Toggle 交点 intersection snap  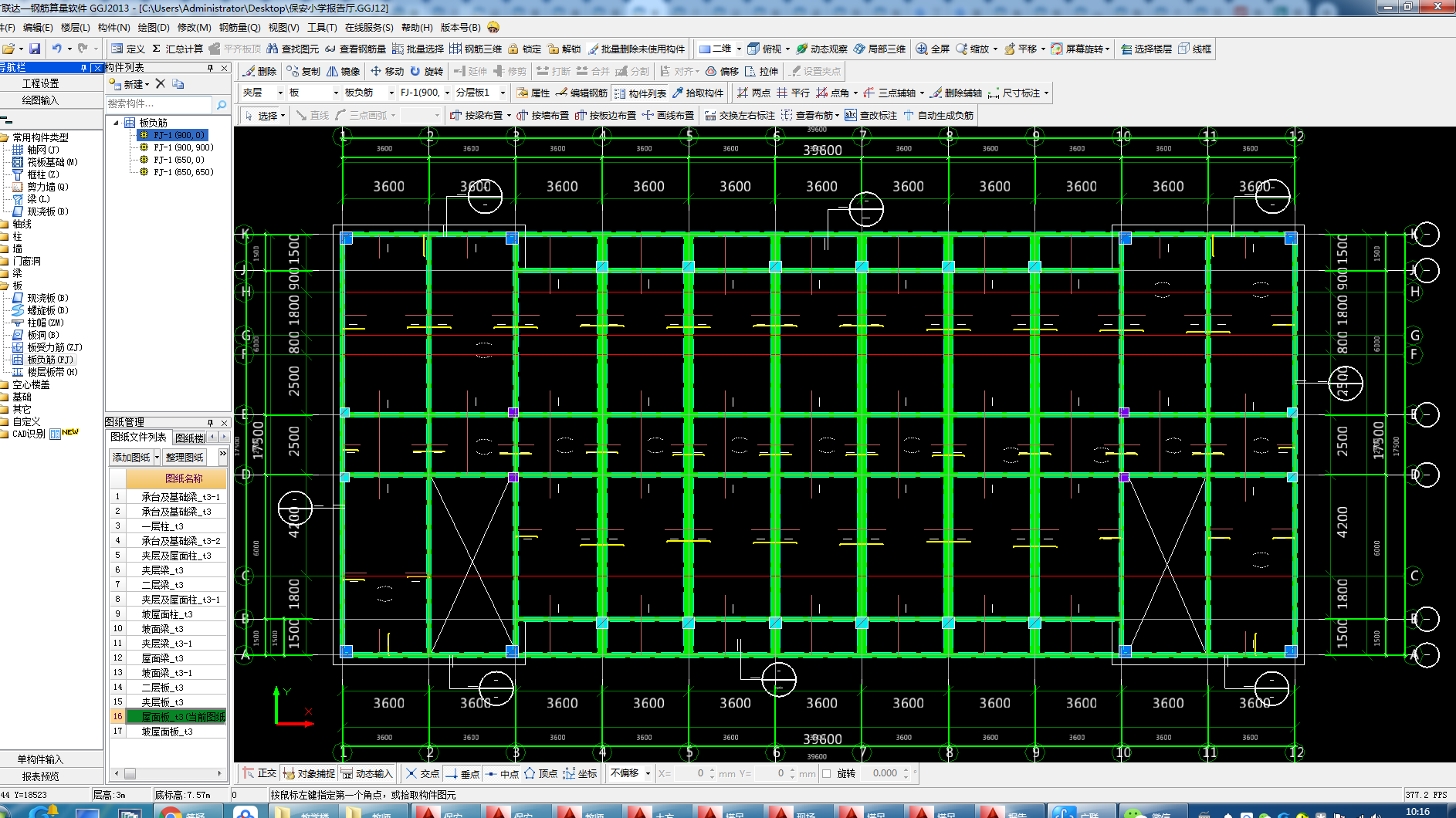click(422, 773)
